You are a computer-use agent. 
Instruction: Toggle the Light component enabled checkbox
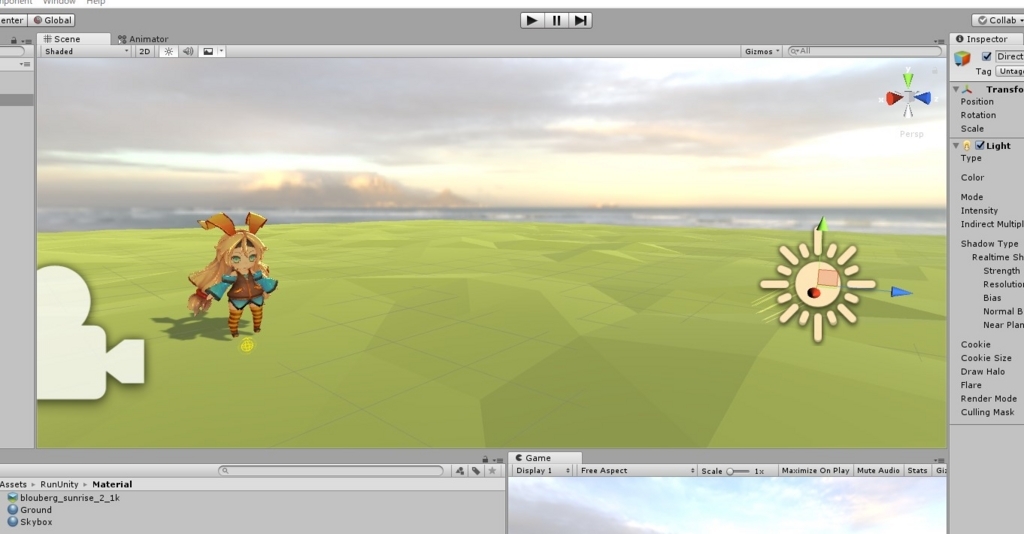(980, 146)
